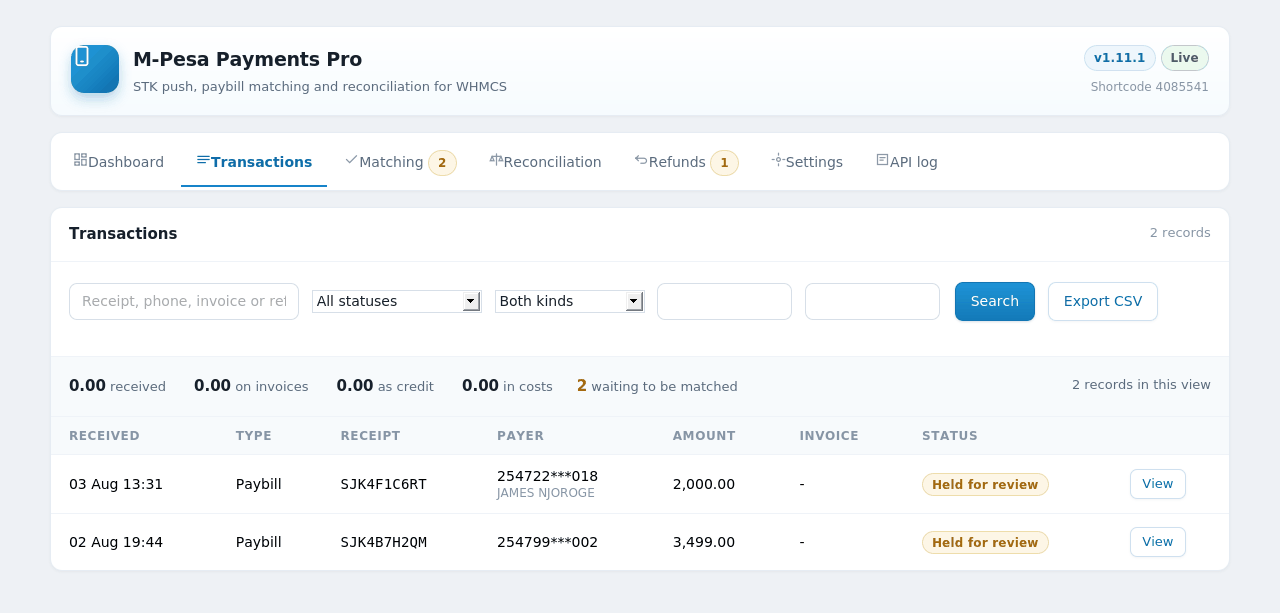The height and width of the screenshot is (613, 1280).
Task: Click the Refunds return-arrow icon
Action: 641,159
